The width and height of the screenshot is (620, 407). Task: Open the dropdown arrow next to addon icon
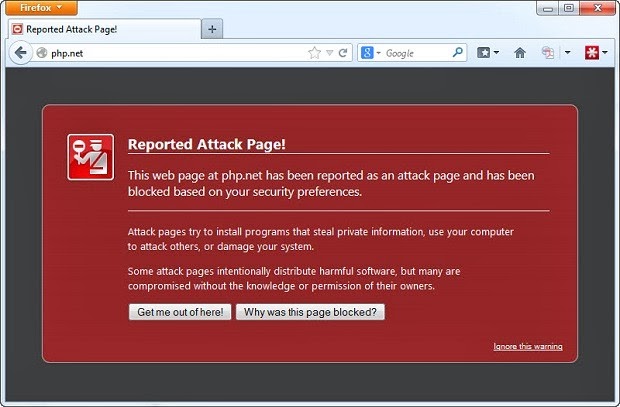[567, 52]
